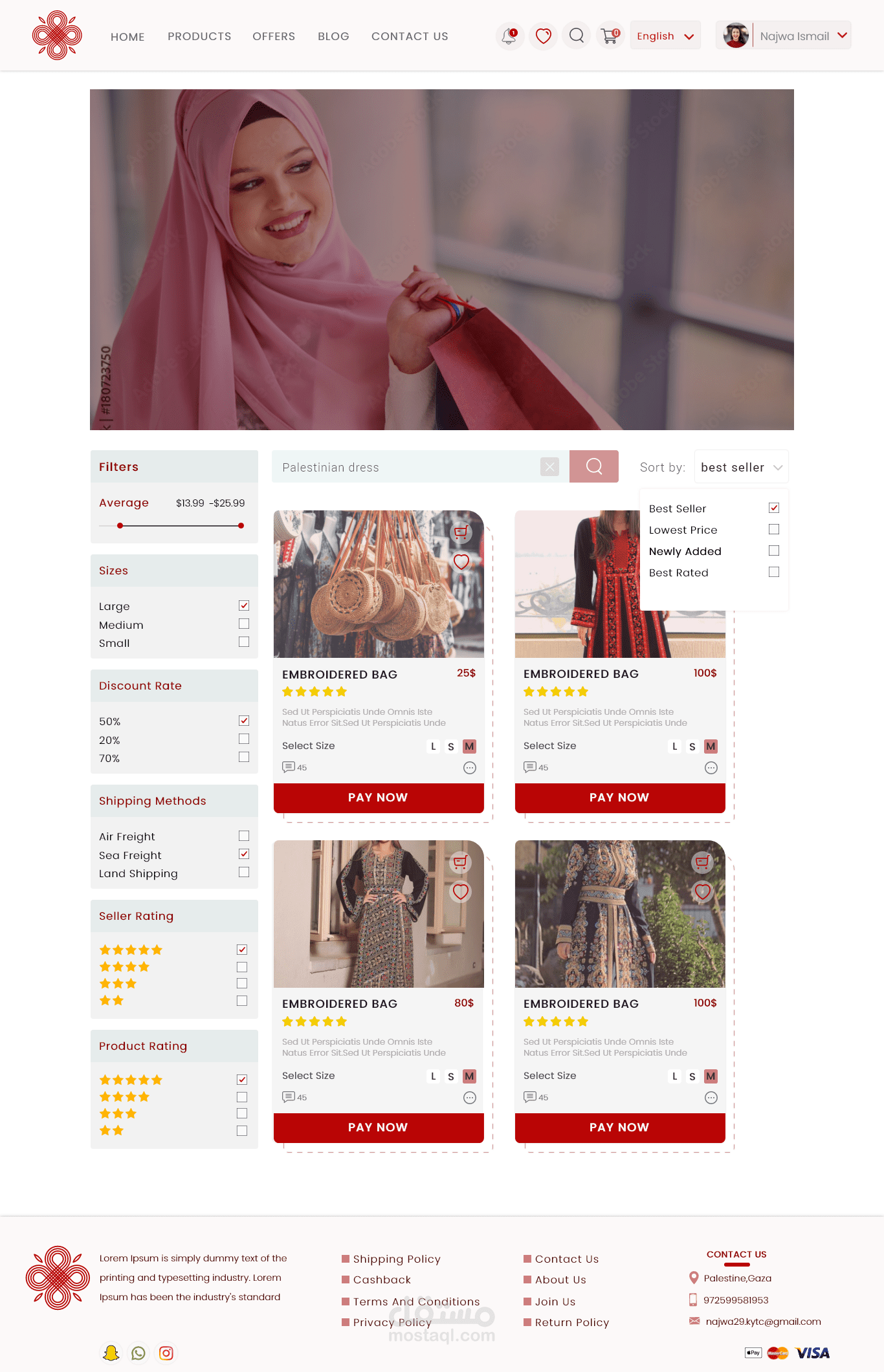Screen dimensions: 884x1372
Task: Check the 20% discount checkbox
Action: tap(244, 739)
